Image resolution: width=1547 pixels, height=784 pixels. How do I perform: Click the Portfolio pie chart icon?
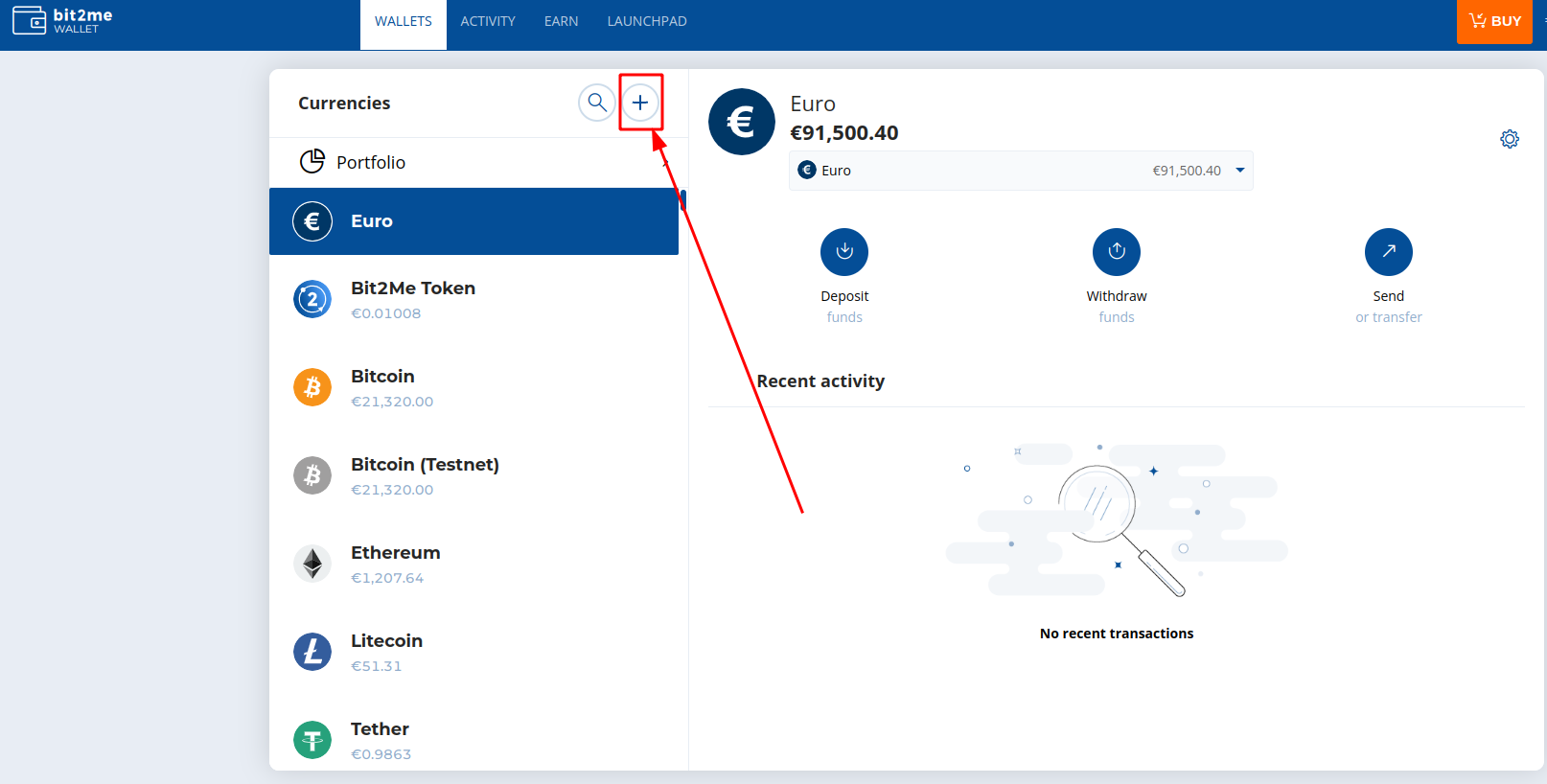[x=312, y=161]
